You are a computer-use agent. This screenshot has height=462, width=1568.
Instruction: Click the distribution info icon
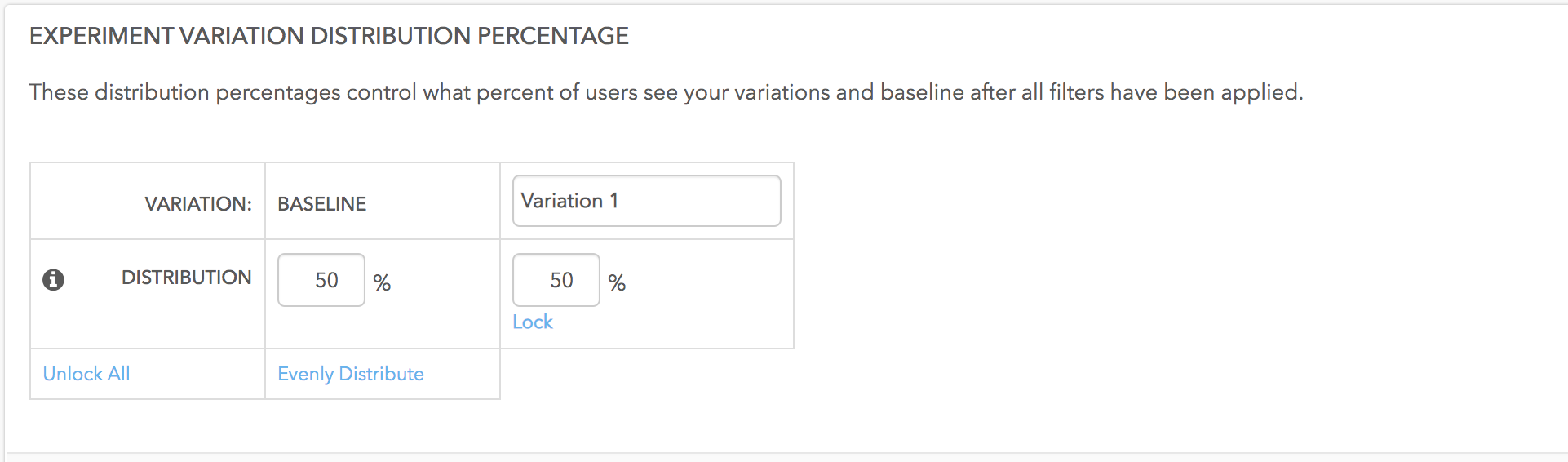click(53, 280)
